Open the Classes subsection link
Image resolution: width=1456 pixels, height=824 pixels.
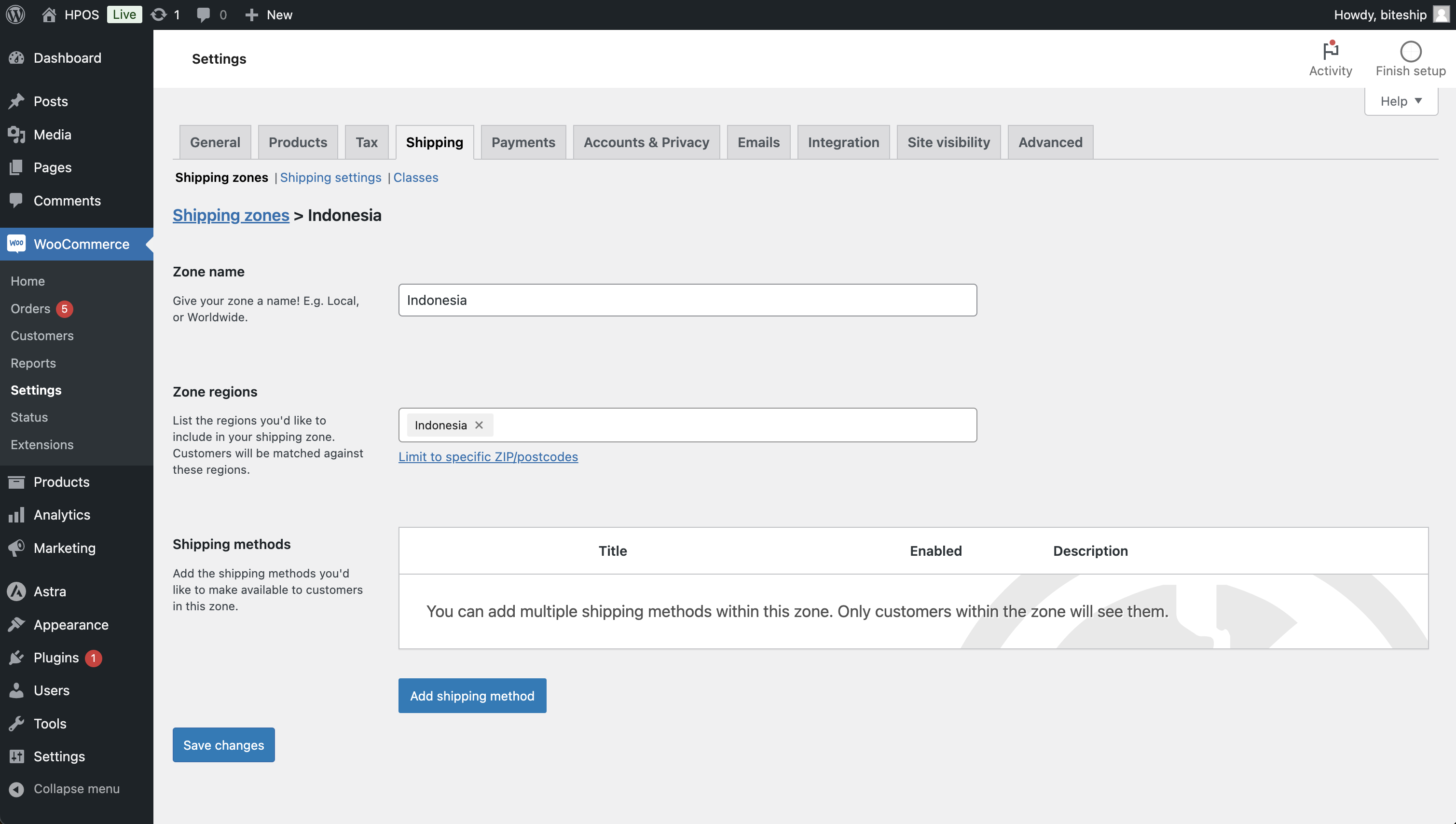coord(416,177)
